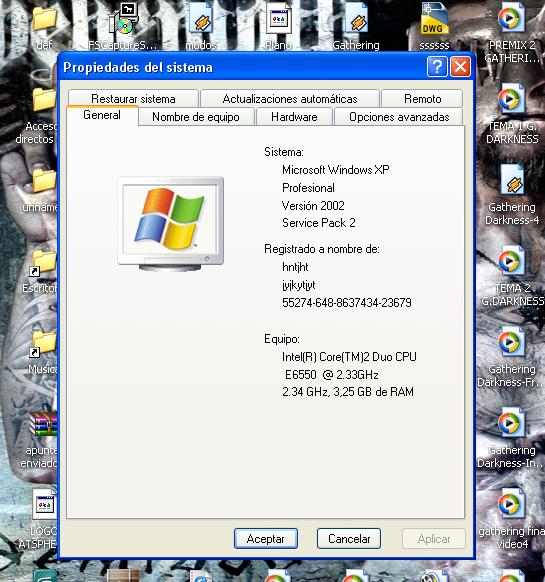Screen dimensions: 545x582
Task: Click the Intel(R) Core(TM)2 Duo CPU text
Action: (349, 357)
